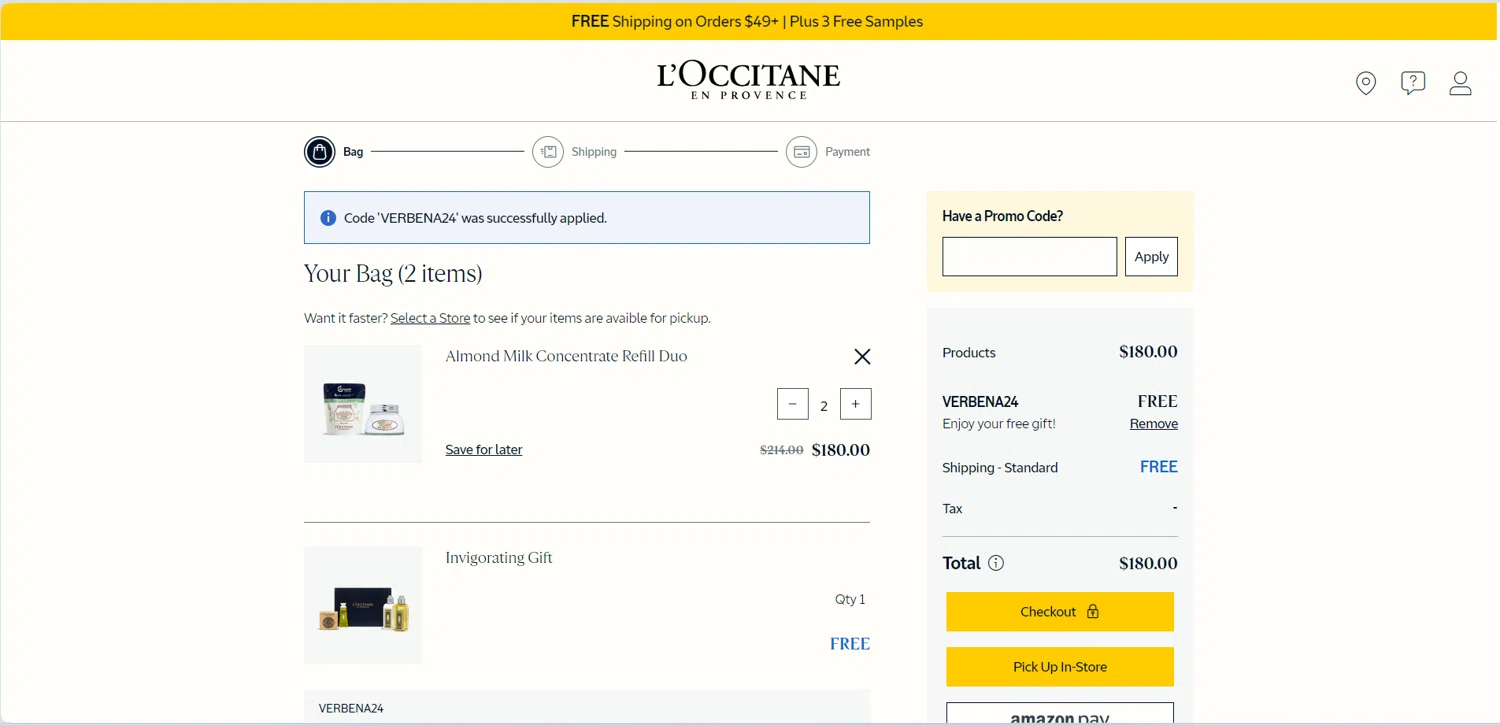Viewport: 1500px width, 725px height.
Task: Click the Payment step label
Action: click(x=848, y=152)
